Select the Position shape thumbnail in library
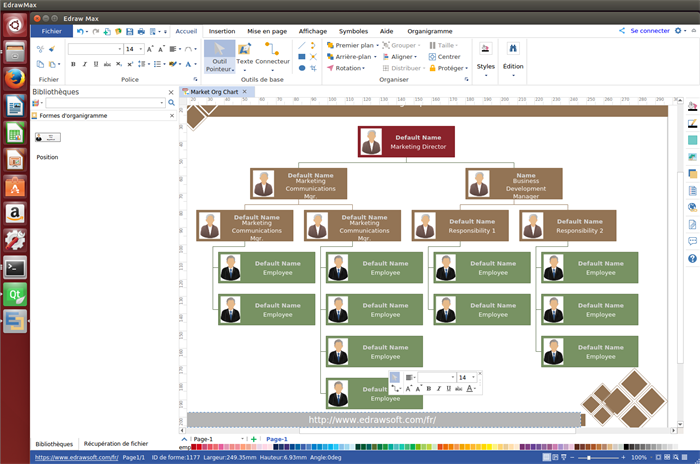Screen dimensions: 700x464 pyautogui.click(x=47, y=138)
